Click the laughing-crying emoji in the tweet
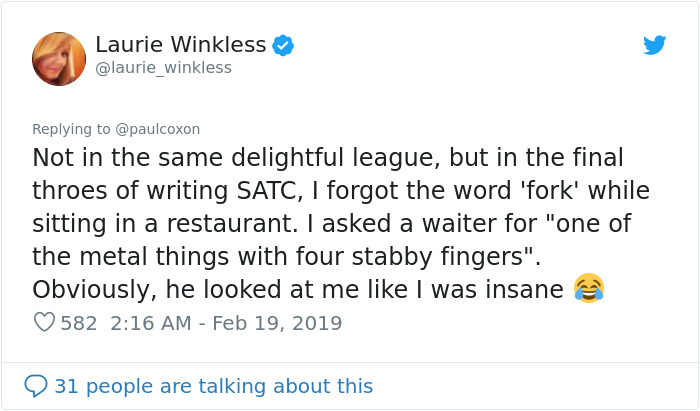 coord(589,289)
